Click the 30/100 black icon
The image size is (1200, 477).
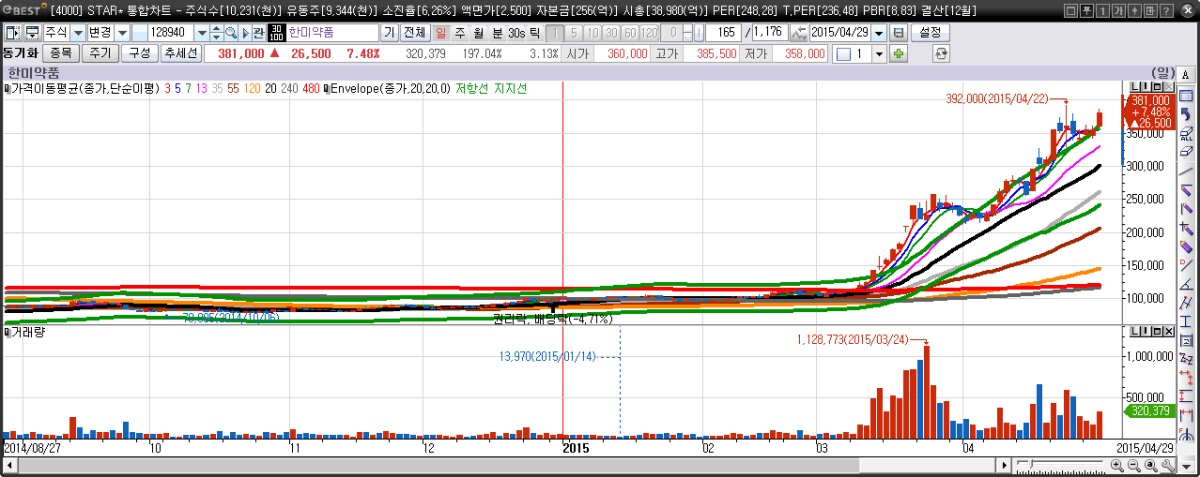[x=277, y=33]
